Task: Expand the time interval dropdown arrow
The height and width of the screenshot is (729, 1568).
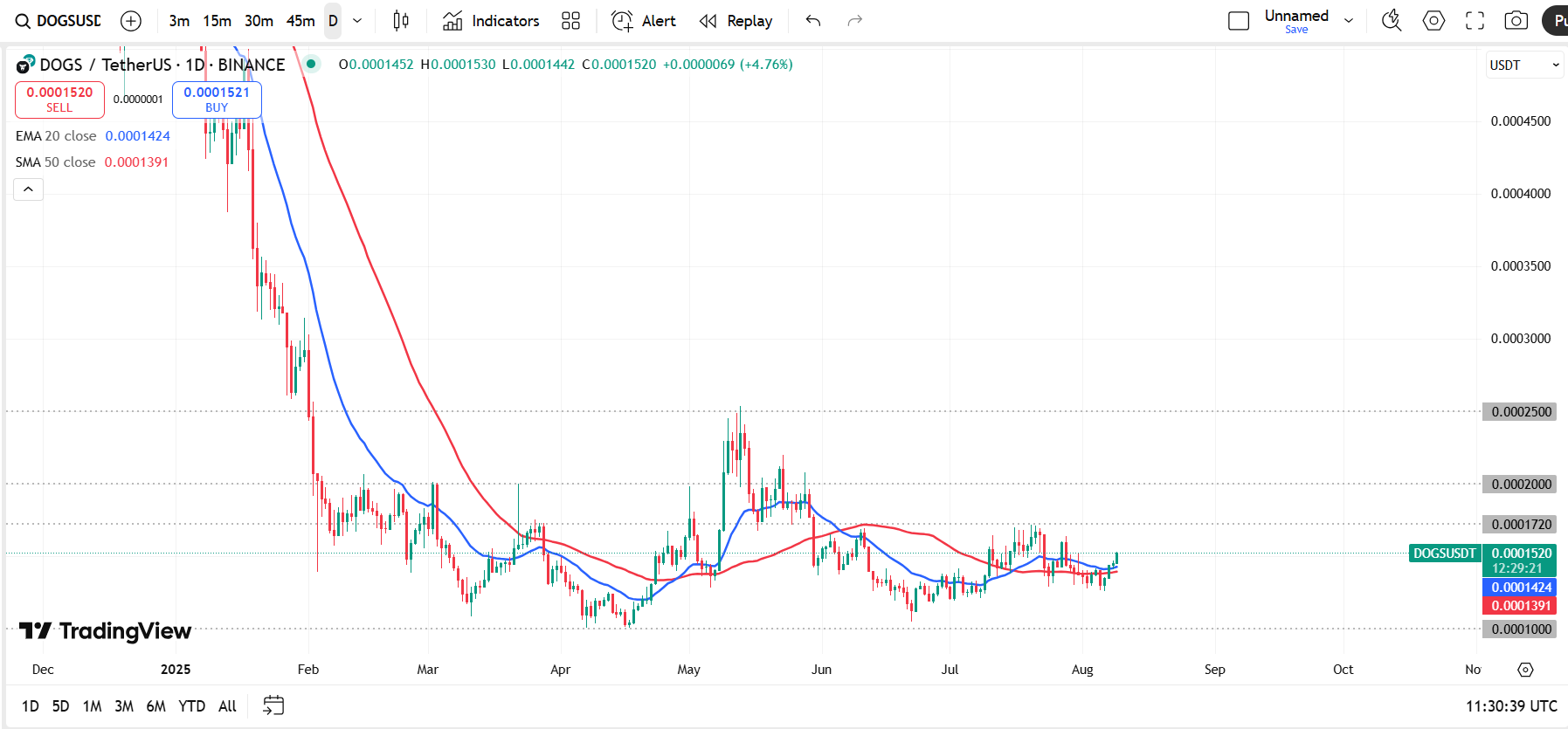Action: pyautogui.click(x=357, y=21)
